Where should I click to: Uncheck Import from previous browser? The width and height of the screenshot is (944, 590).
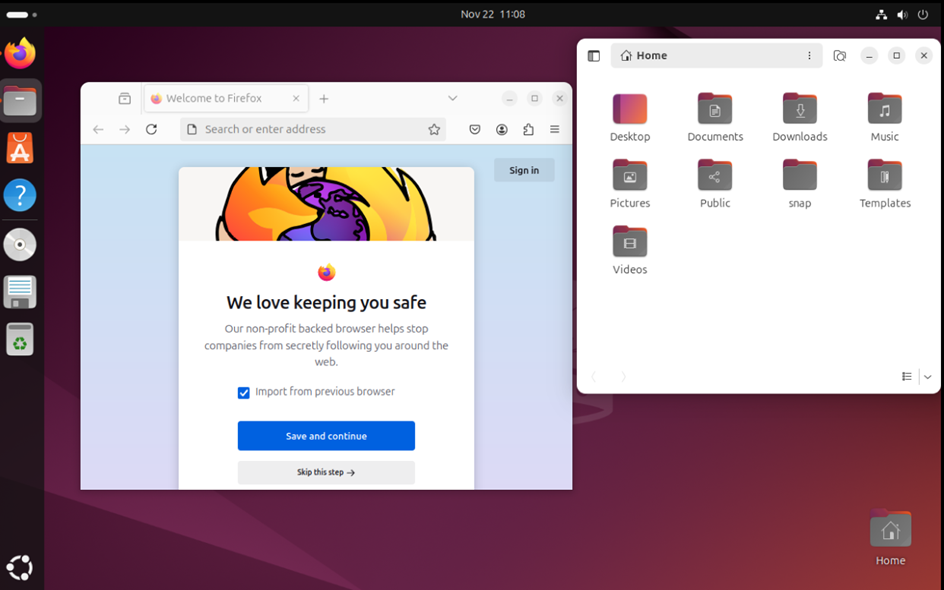tap(243, 393)
